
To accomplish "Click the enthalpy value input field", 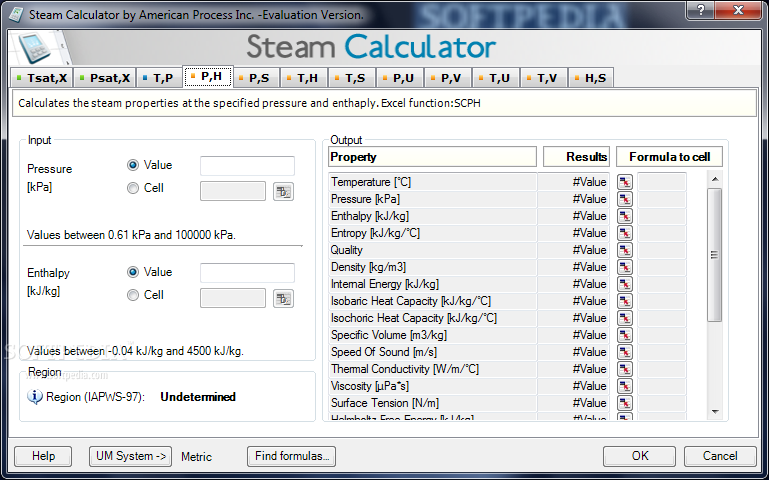I will click(x=247, y=273).
